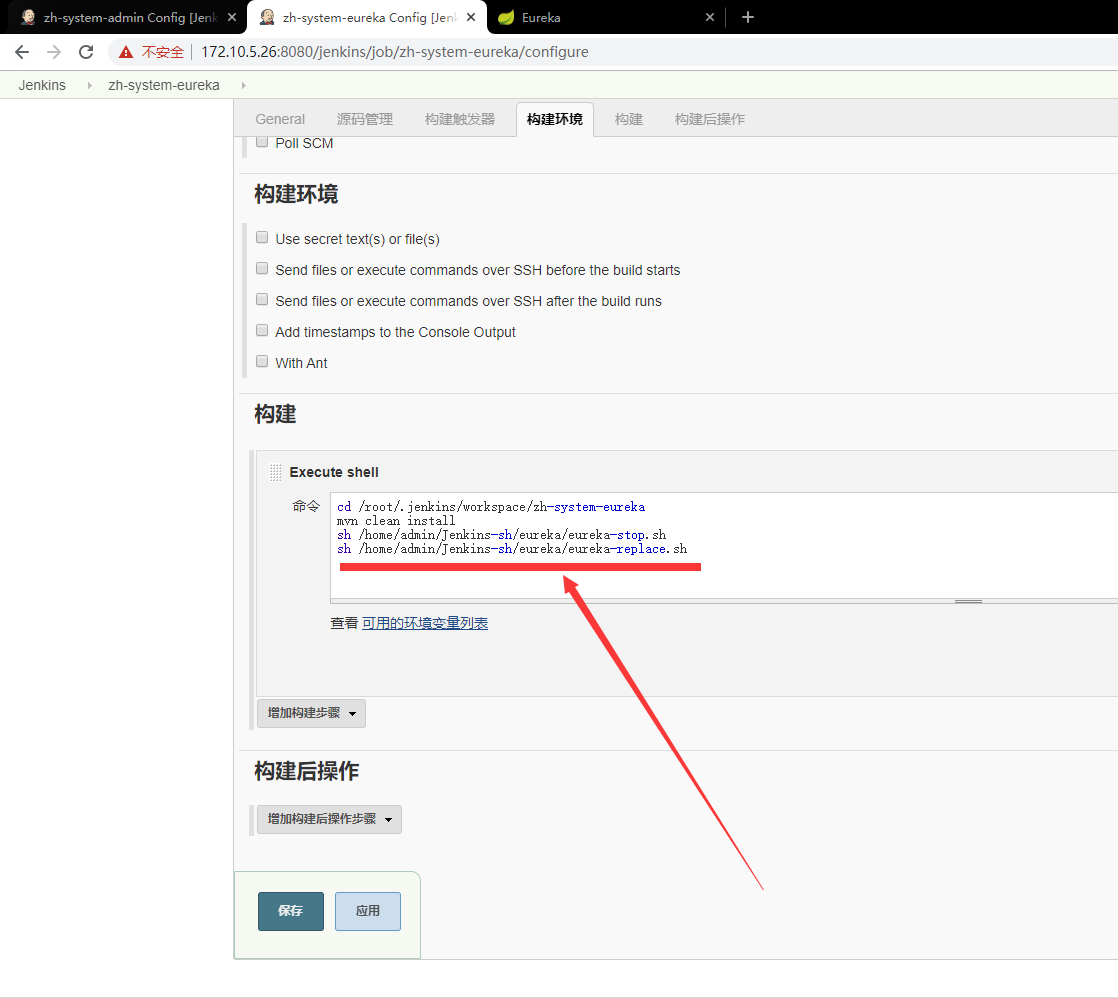Enable Add timestamps to the Console Output
The width and height of the screenshot is (1118, 998).
point(262,331)
